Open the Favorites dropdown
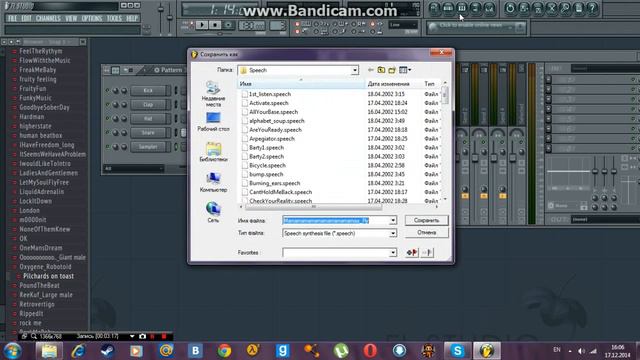 click(393, 253)
